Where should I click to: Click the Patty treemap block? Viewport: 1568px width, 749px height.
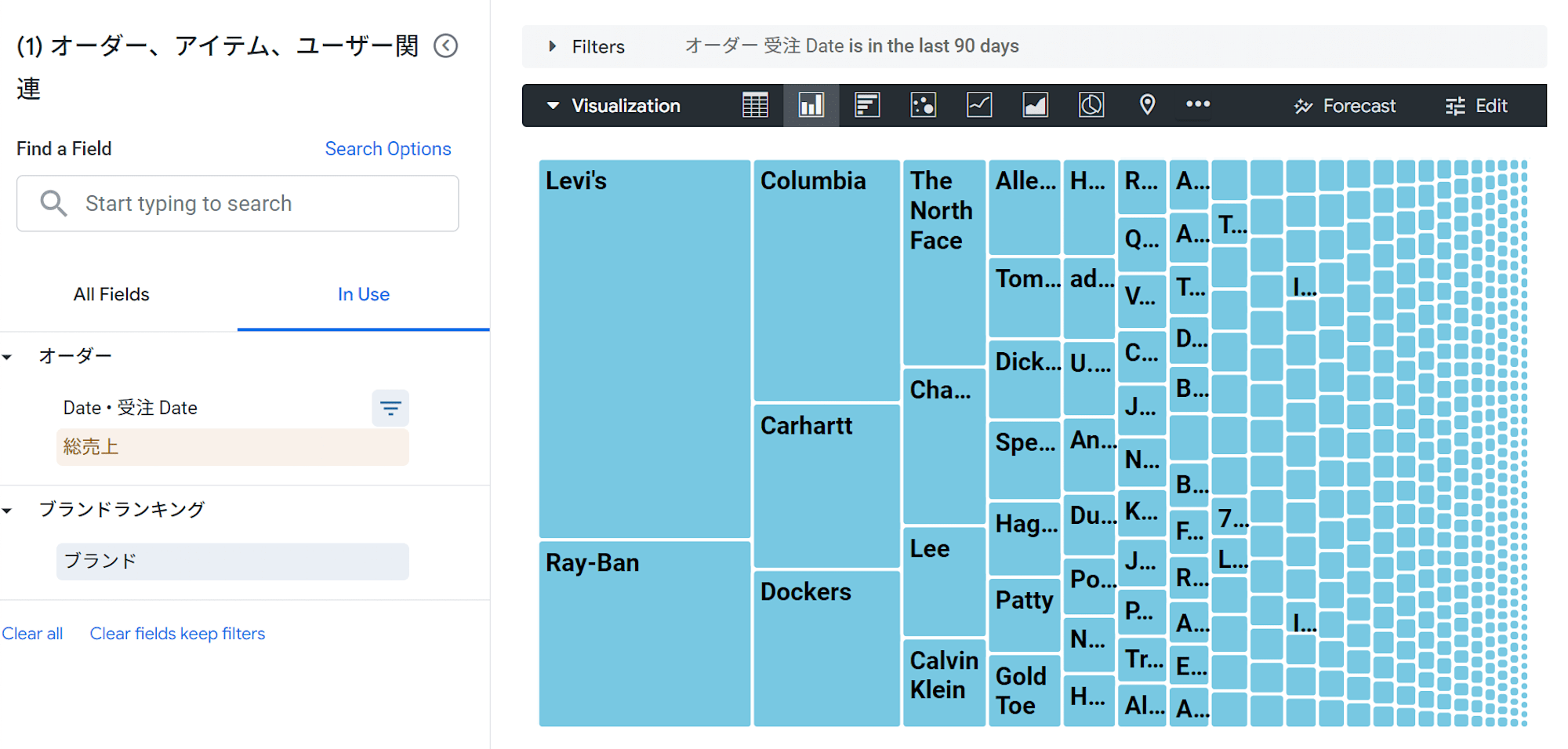pyautogui.click(x=1025, y=615)
